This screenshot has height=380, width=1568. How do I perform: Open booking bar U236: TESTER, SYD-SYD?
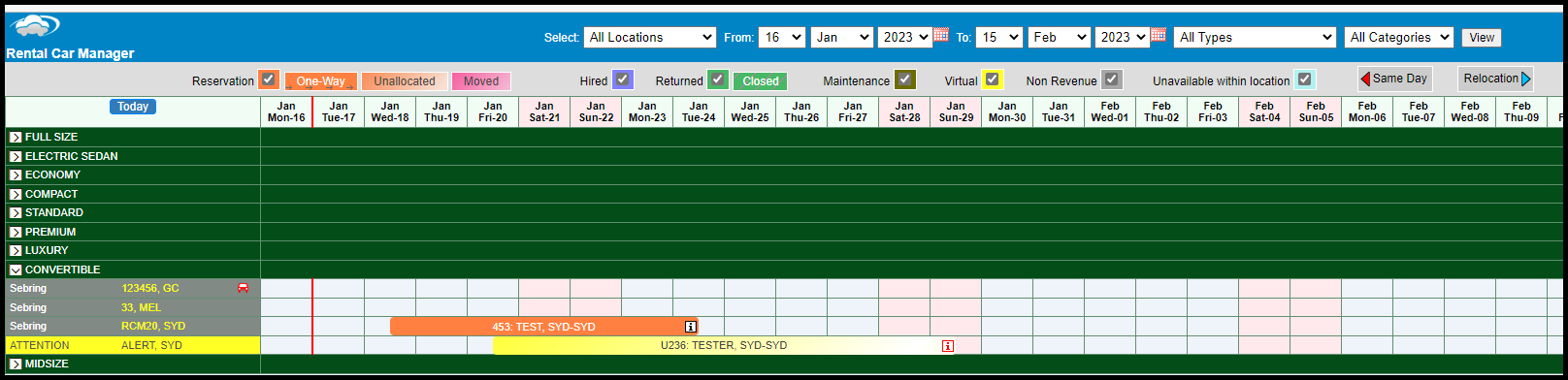point(724,345)
